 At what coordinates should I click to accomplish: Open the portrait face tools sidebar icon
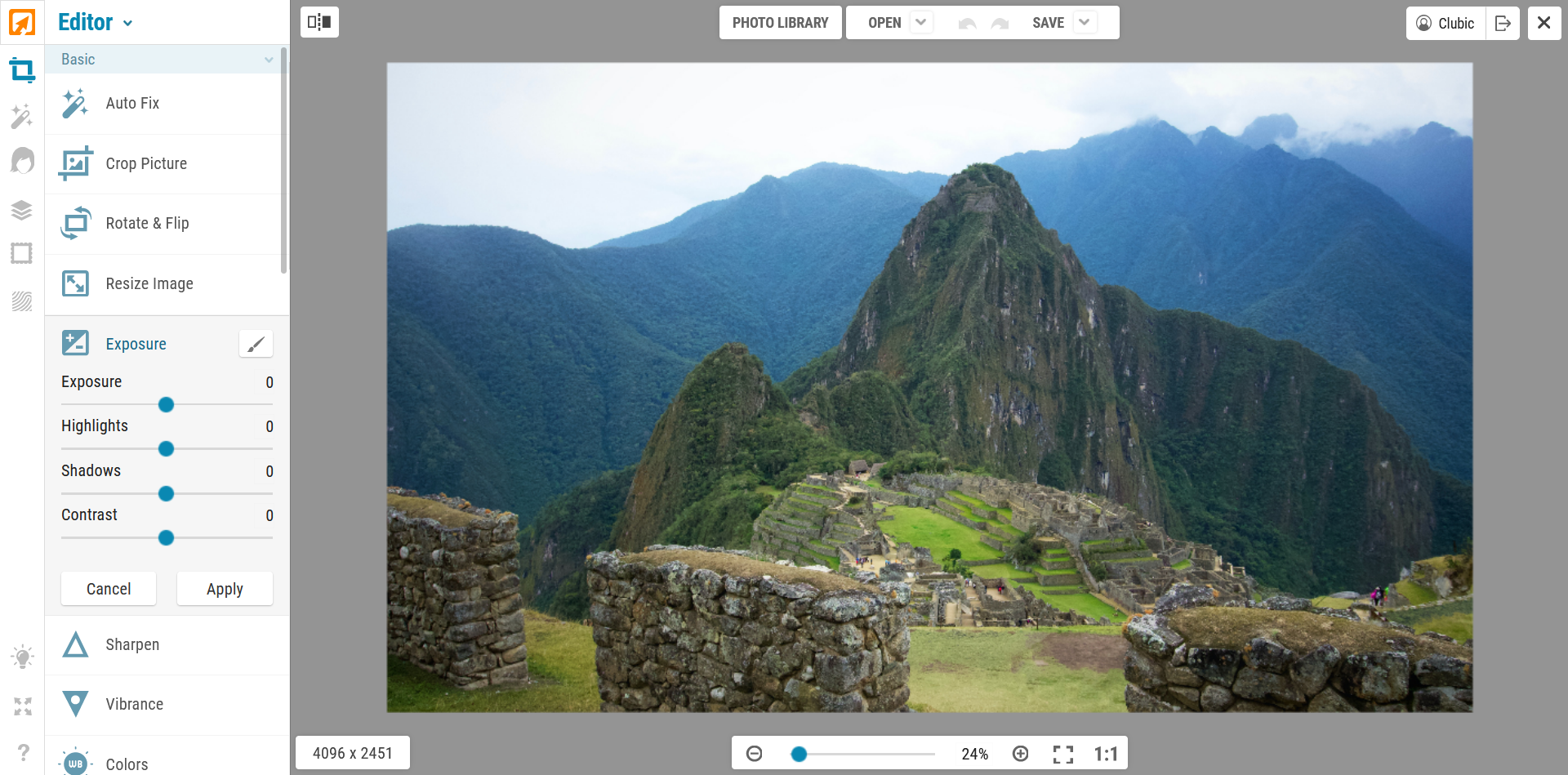[22, 161]
